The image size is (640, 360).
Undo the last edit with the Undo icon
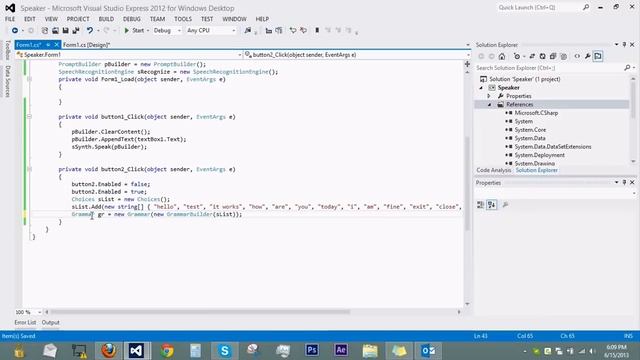[89, 31]
